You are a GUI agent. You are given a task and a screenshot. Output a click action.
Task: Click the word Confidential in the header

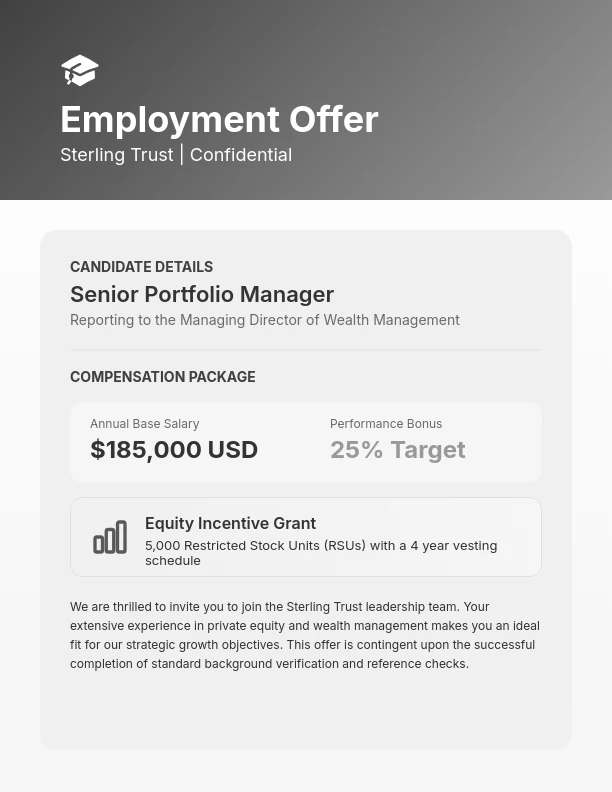[241, 155]
